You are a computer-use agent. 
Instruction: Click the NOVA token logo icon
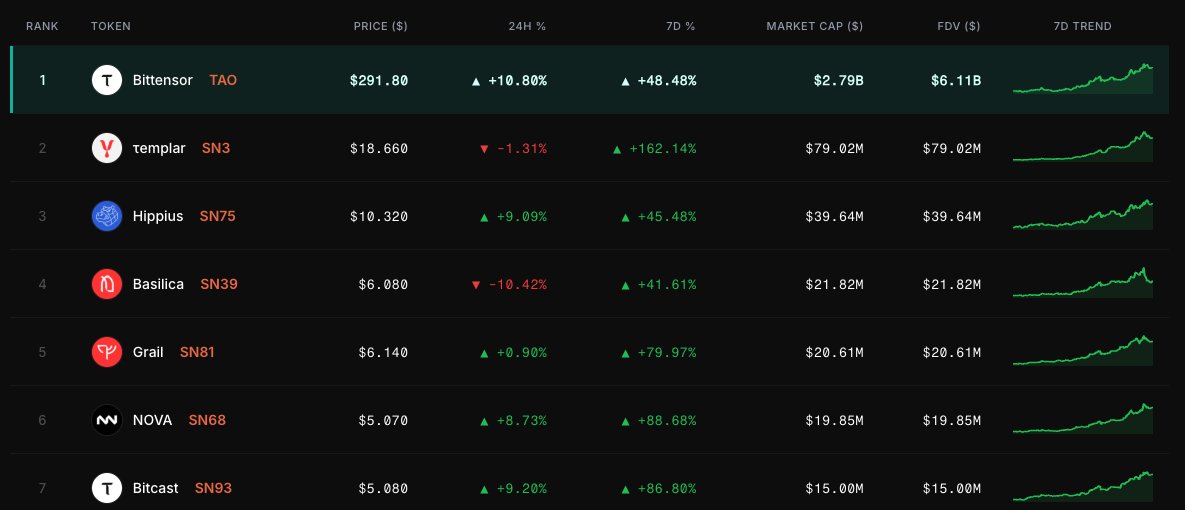click(x=107, y=420)
